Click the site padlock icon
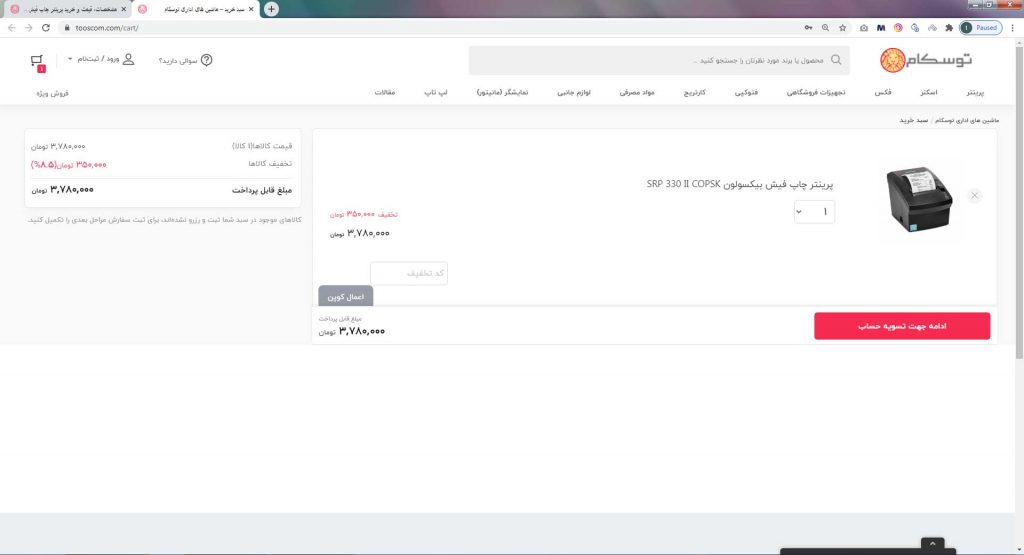Image resolution: width=1024 pixels, height=555 pixels. pos(67,27)
